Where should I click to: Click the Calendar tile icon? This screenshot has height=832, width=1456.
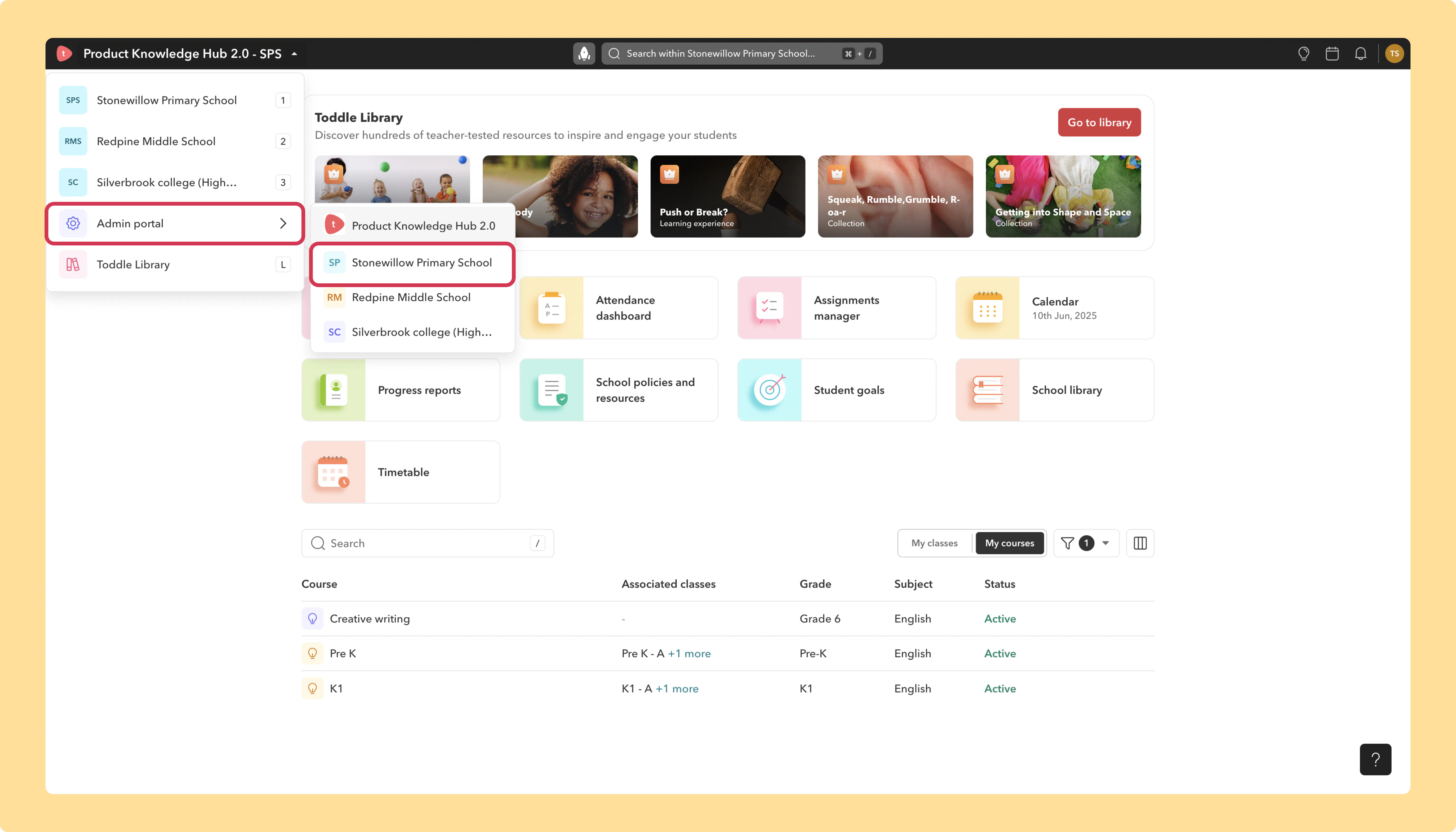coord(987,308)
